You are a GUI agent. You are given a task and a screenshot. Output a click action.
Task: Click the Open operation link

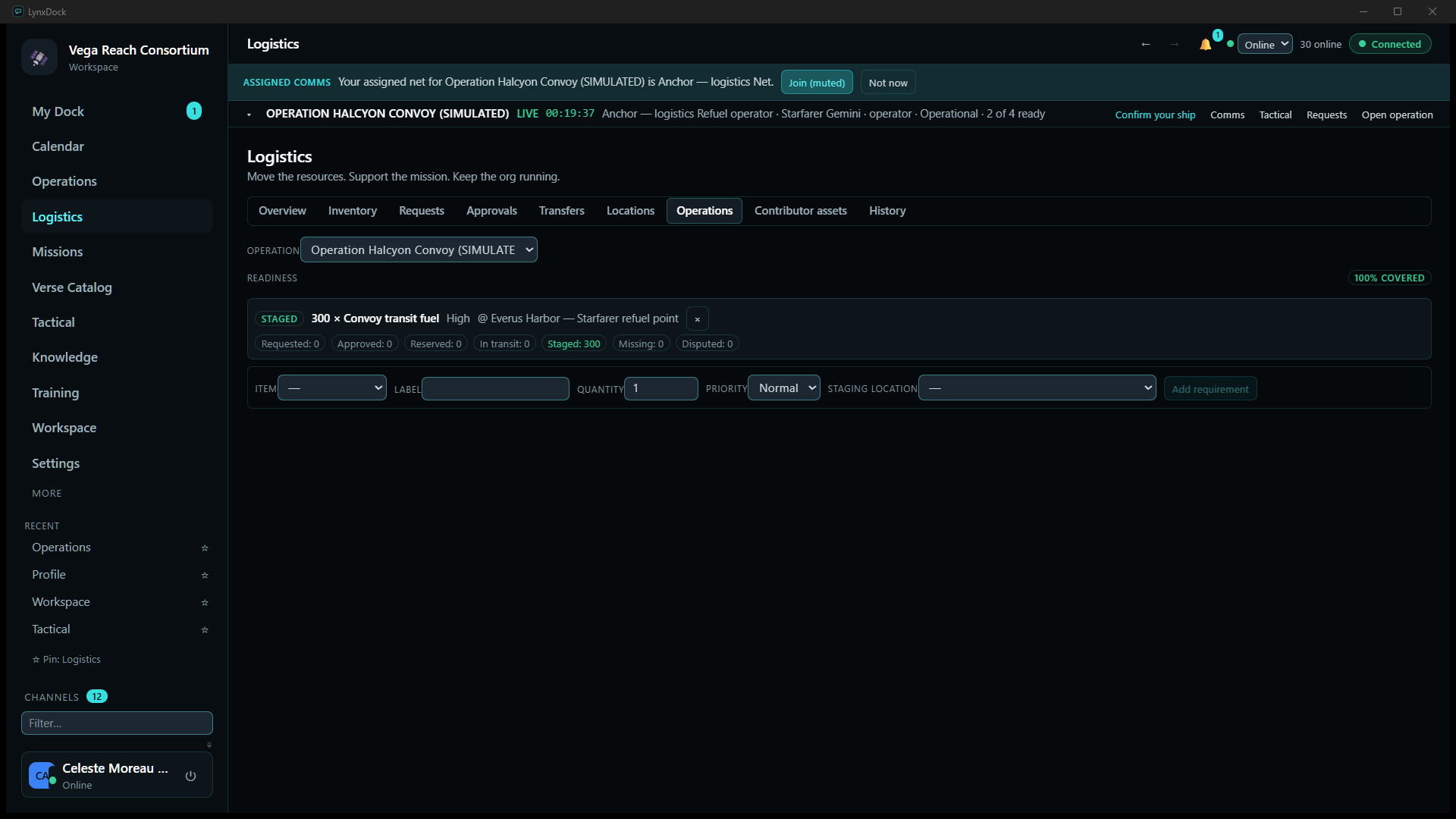pos(1397,115)
